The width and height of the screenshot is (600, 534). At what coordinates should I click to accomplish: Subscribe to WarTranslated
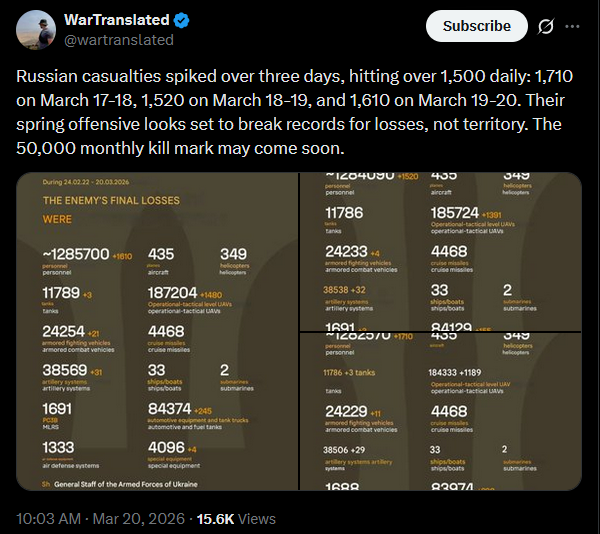(476, 26)
